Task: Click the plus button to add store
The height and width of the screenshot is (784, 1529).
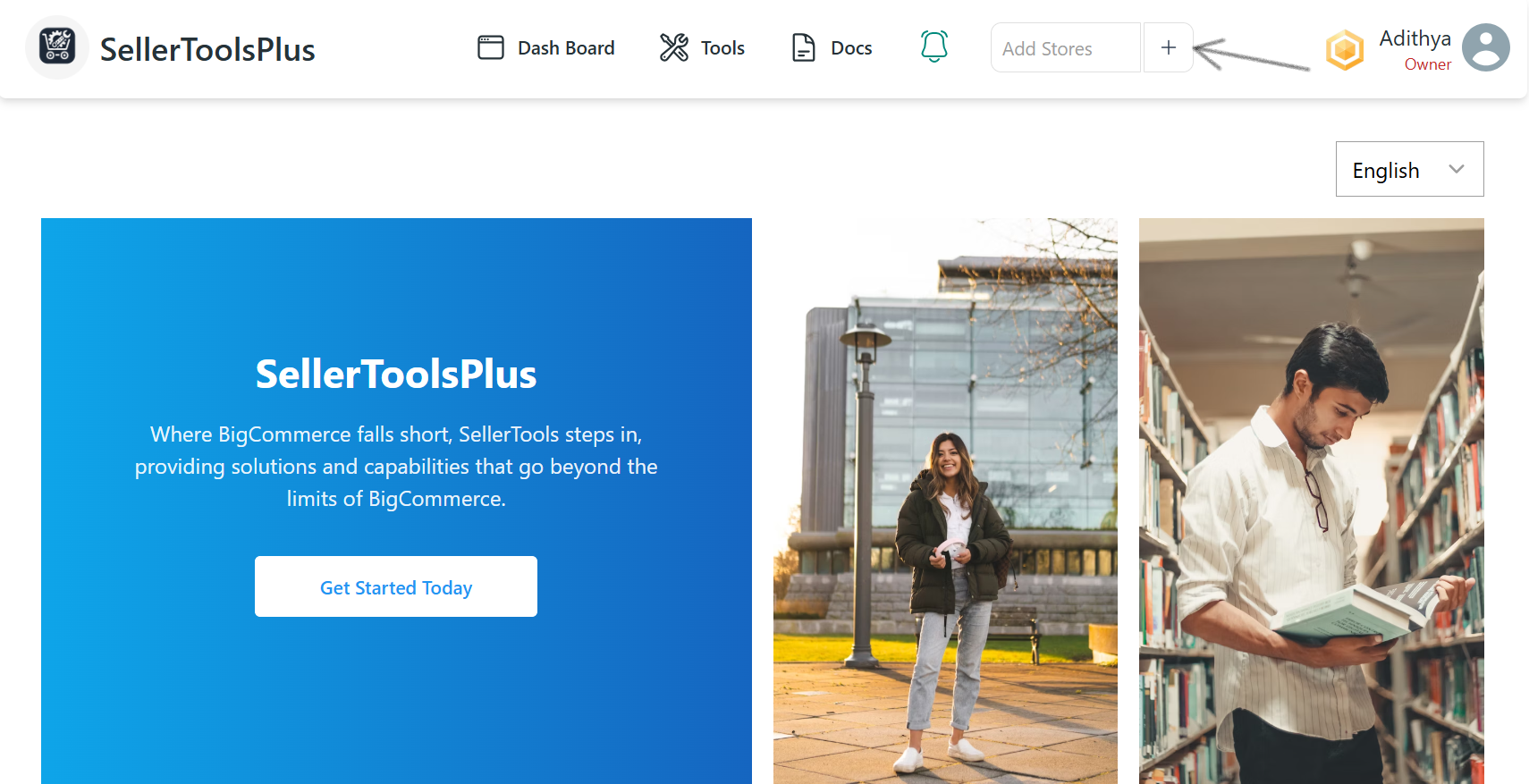Action: click(x=1169, y=47)
